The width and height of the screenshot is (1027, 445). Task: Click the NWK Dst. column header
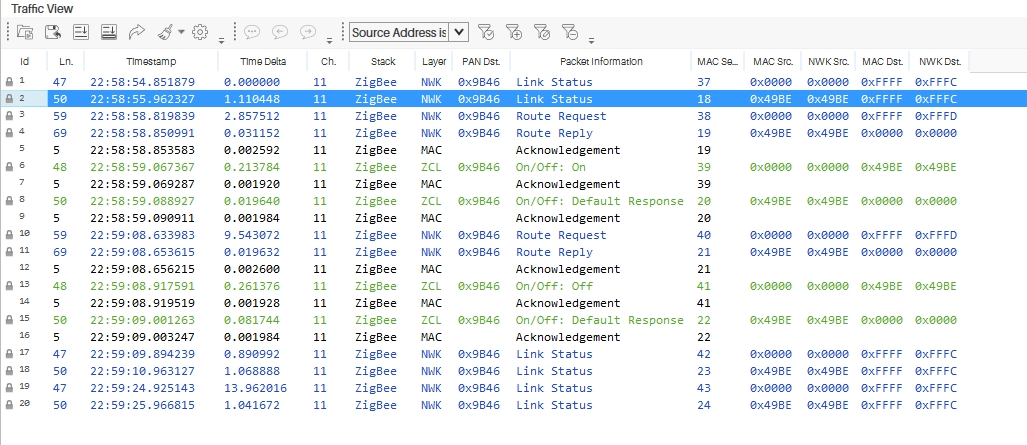[939, 62]
